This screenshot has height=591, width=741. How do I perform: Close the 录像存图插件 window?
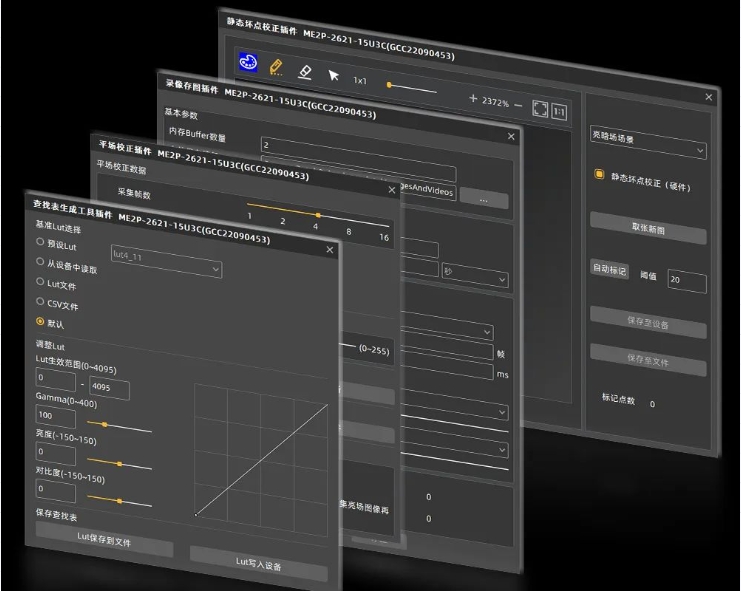(x=511, y=137)
